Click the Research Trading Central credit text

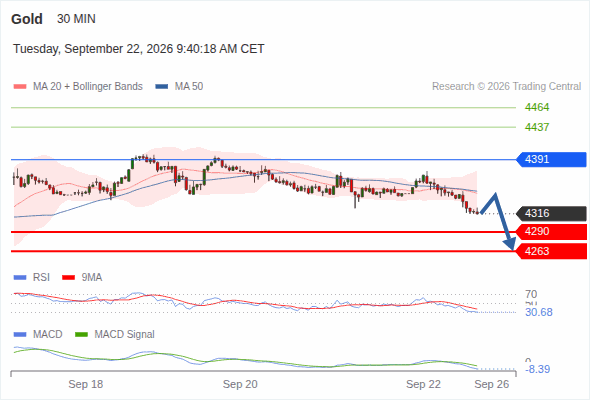(506, 87)
